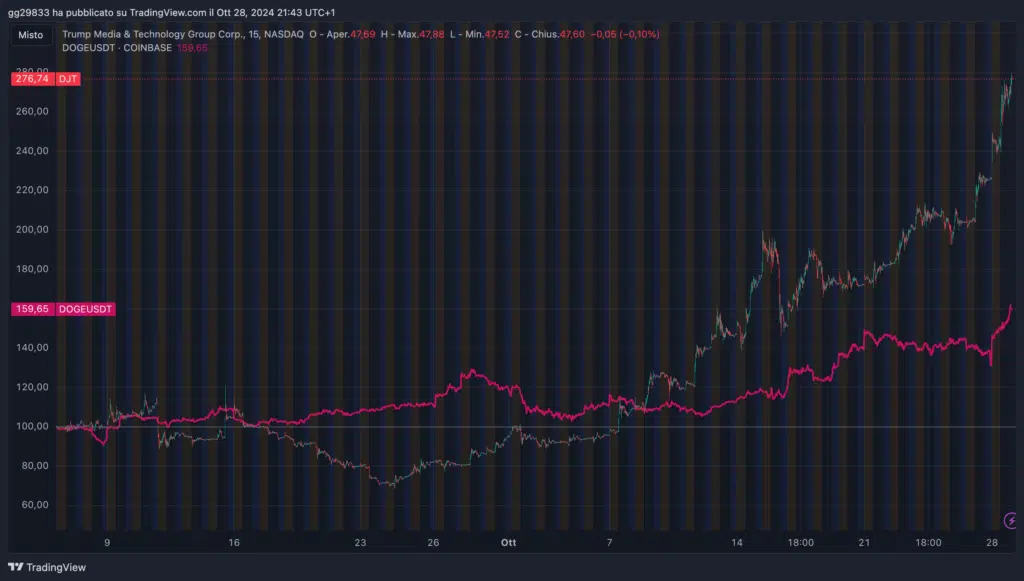Click the 240,00 price axis label
The width and height of the screenshot is (1024, 581).
32,151
